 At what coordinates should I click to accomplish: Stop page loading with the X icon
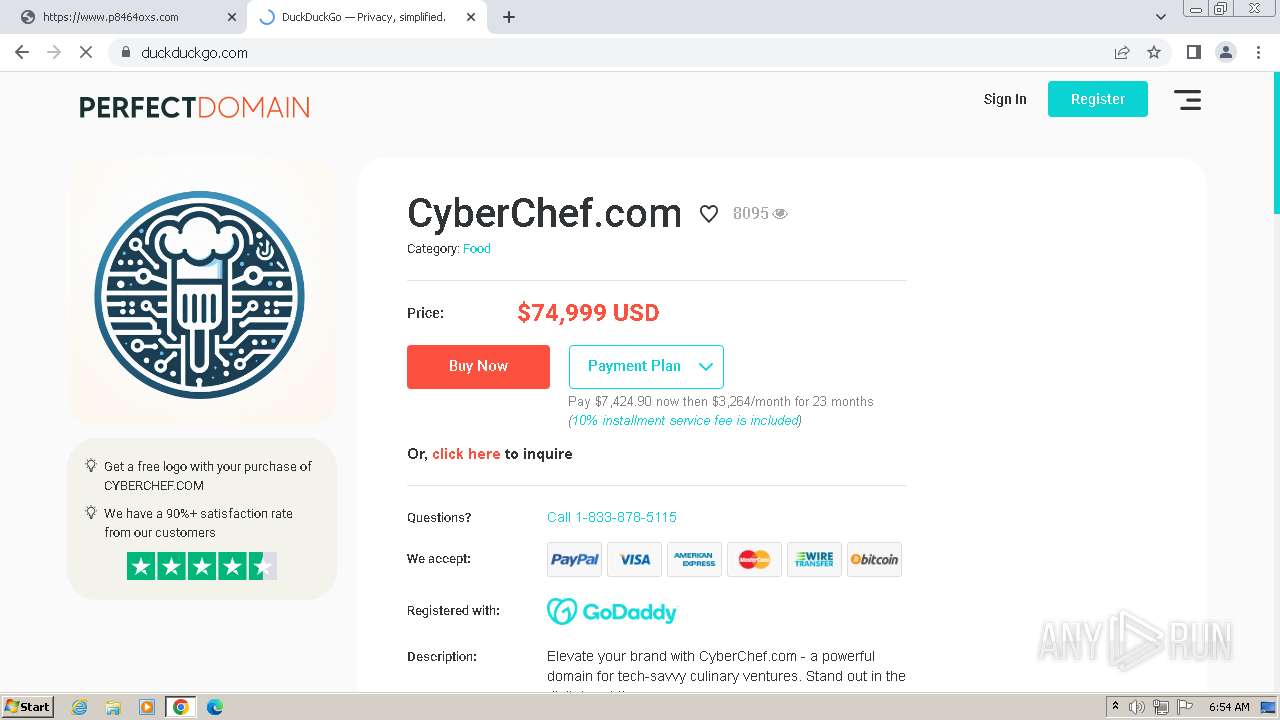click(x=86, y=52)
